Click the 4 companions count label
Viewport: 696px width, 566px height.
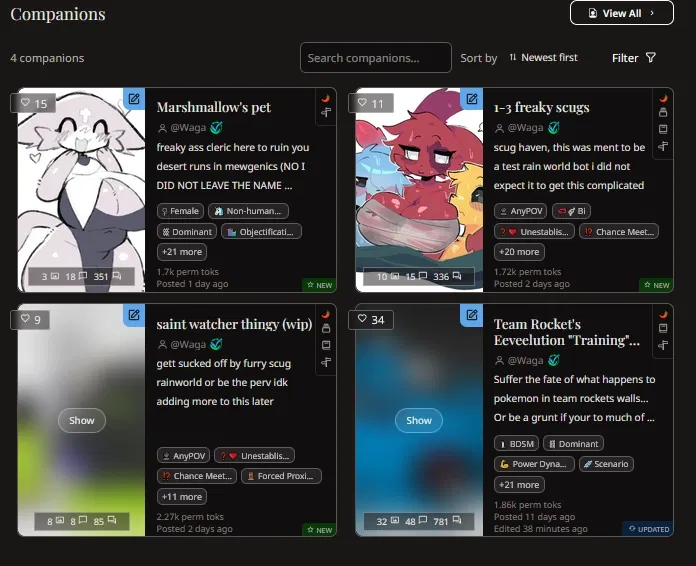pyautogui.click(x=47, y=58)
